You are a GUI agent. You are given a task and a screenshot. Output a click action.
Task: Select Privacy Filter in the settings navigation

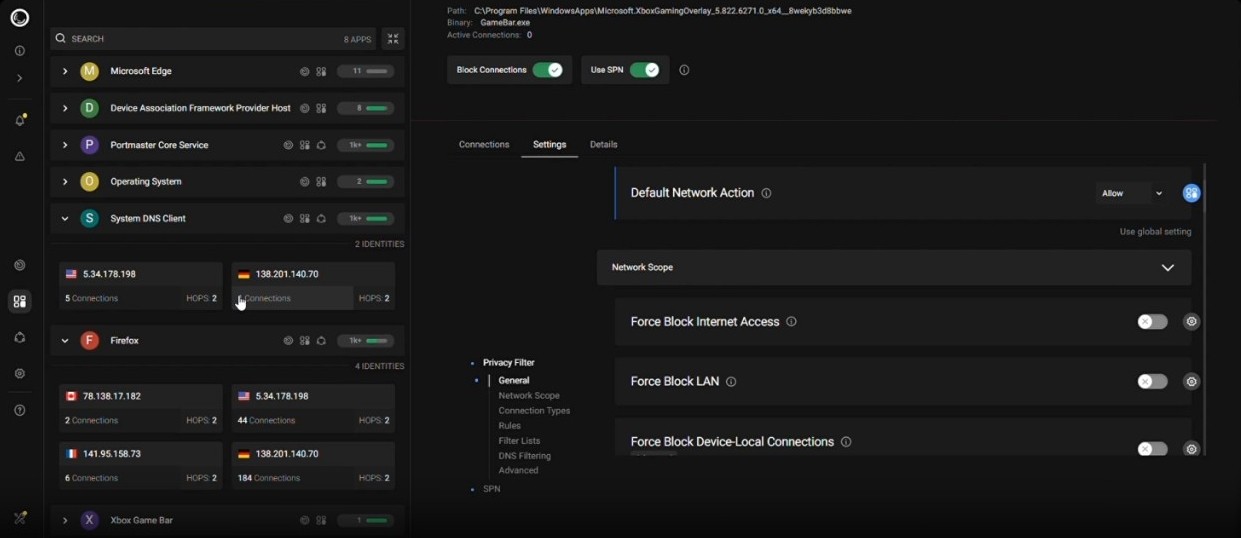pyautogui.click(x=509, y=363)
